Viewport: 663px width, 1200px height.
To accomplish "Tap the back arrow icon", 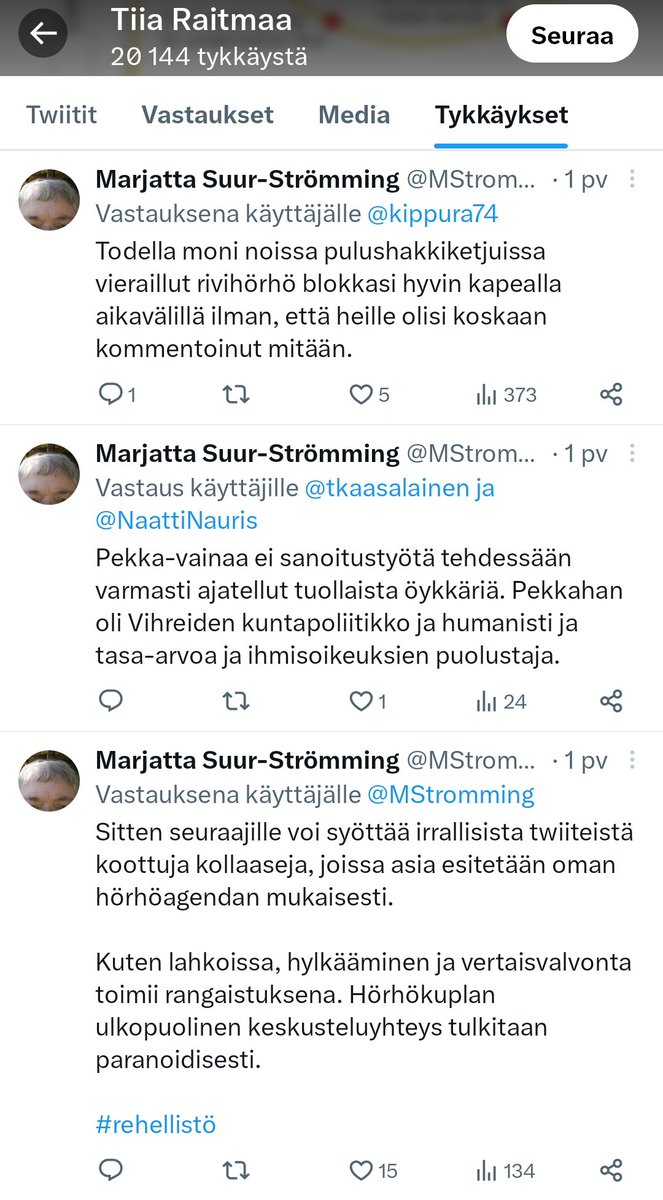I will 43,34.
